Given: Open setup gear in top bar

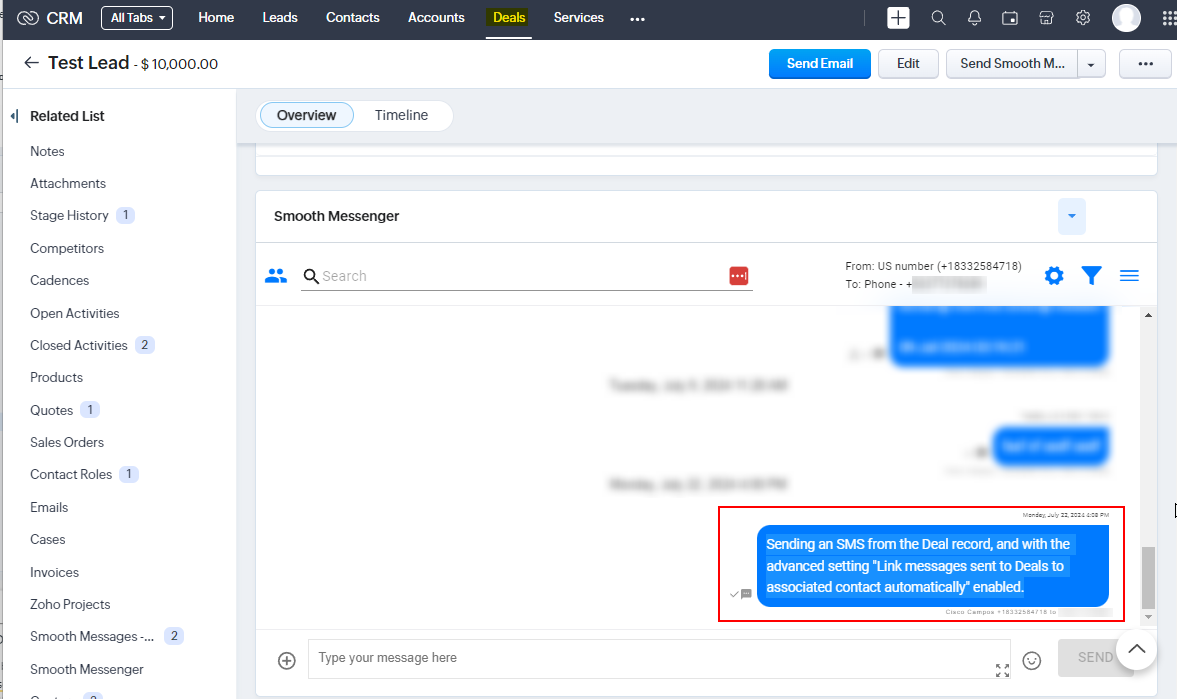Looking at the screenshot, I should [1082, 18].
